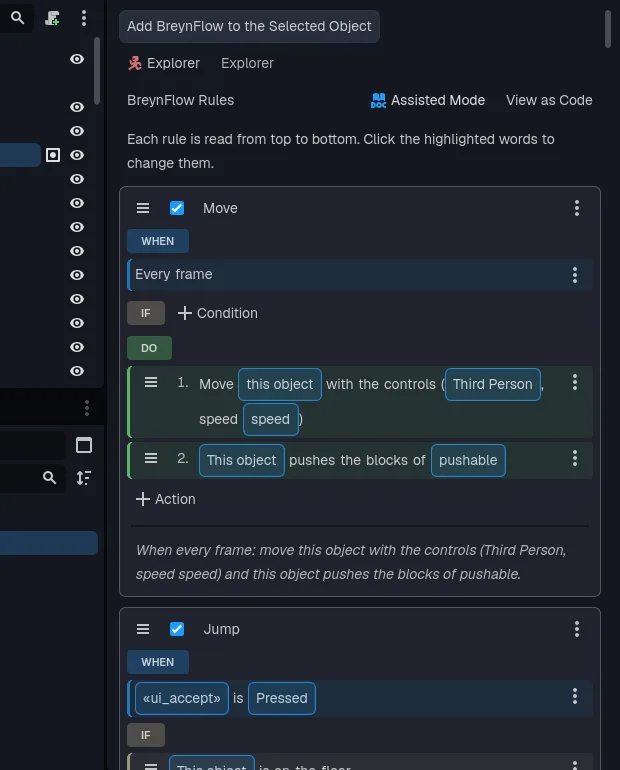Click the BreynFlow Rules heading
620x770 pixels.
(x=181, y=100)
